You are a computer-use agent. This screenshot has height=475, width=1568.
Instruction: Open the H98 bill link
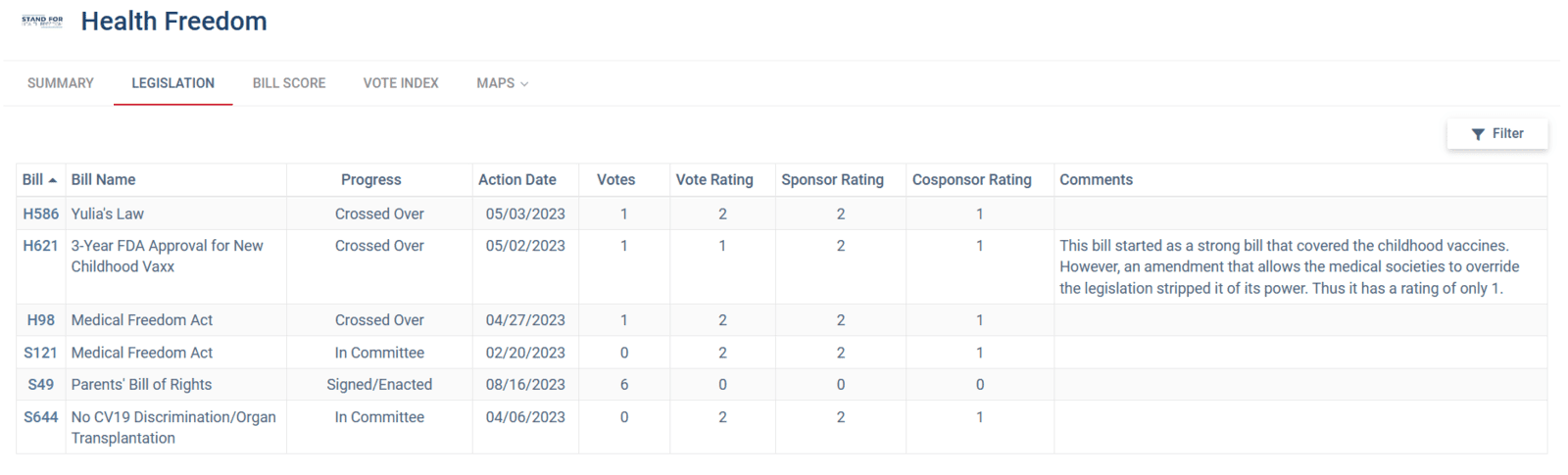(x=41, y=320)
